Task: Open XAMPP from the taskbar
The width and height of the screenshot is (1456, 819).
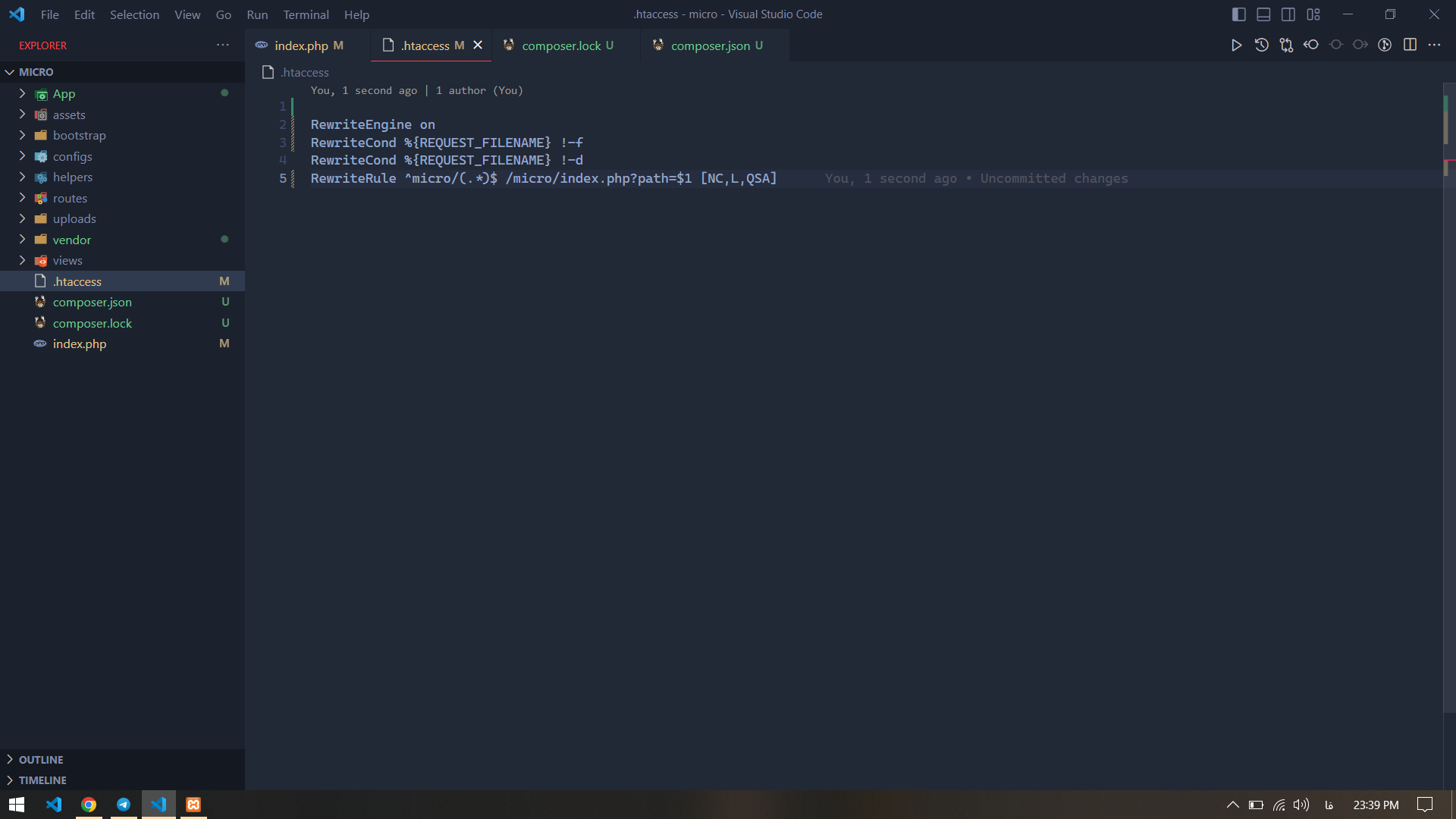Action: tap(193, 805)
